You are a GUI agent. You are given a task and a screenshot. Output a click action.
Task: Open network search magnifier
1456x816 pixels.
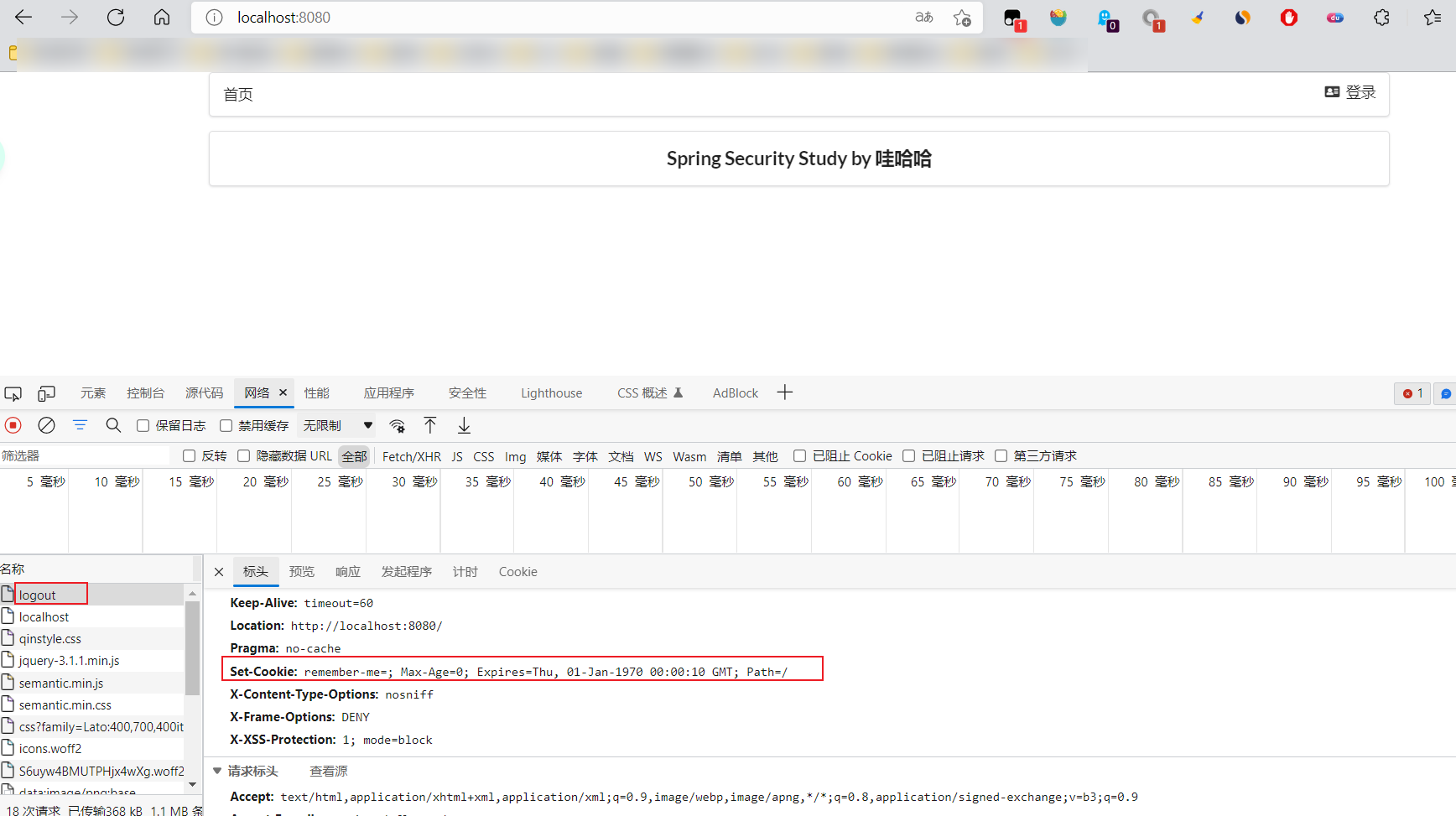coord(113,425)
